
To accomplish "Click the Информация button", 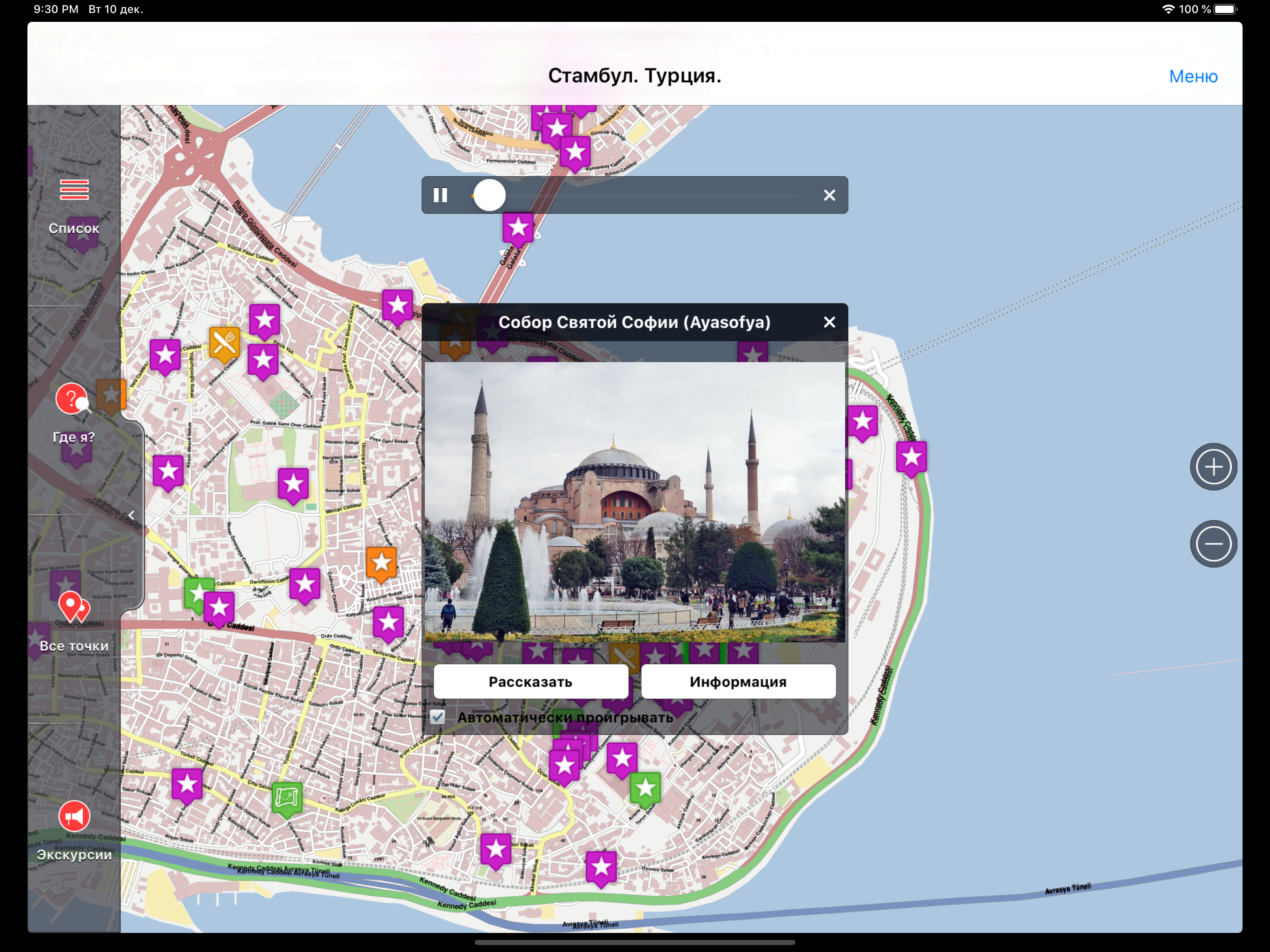I will click(738, 681).
